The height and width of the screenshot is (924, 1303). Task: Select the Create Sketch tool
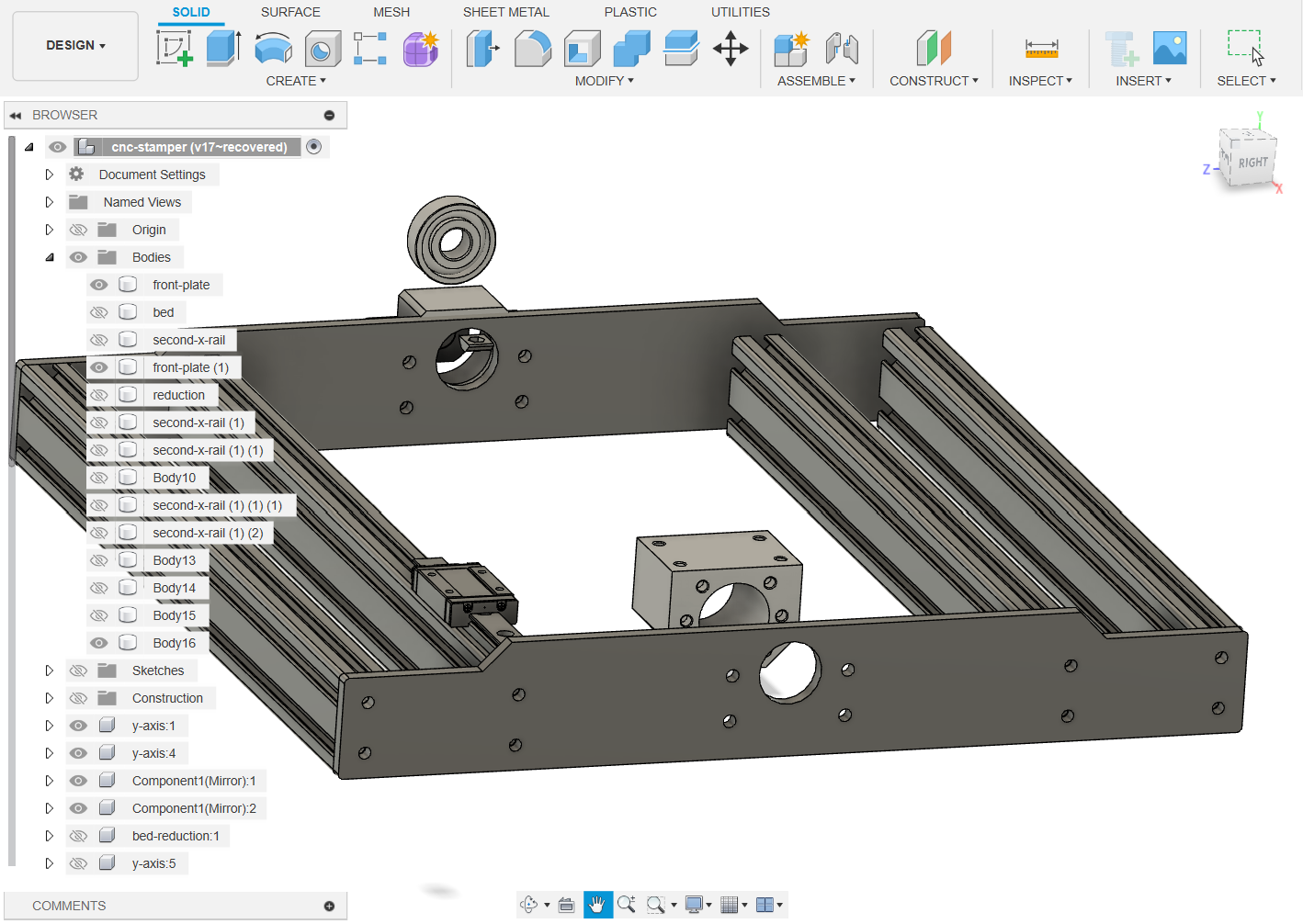(174, 48)
